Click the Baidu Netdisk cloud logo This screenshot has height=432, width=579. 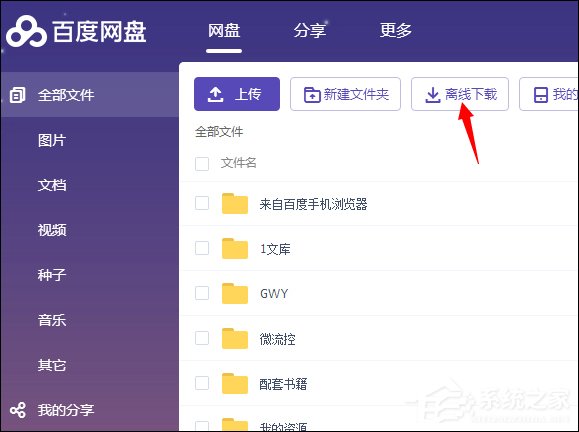tap(26, 31)
